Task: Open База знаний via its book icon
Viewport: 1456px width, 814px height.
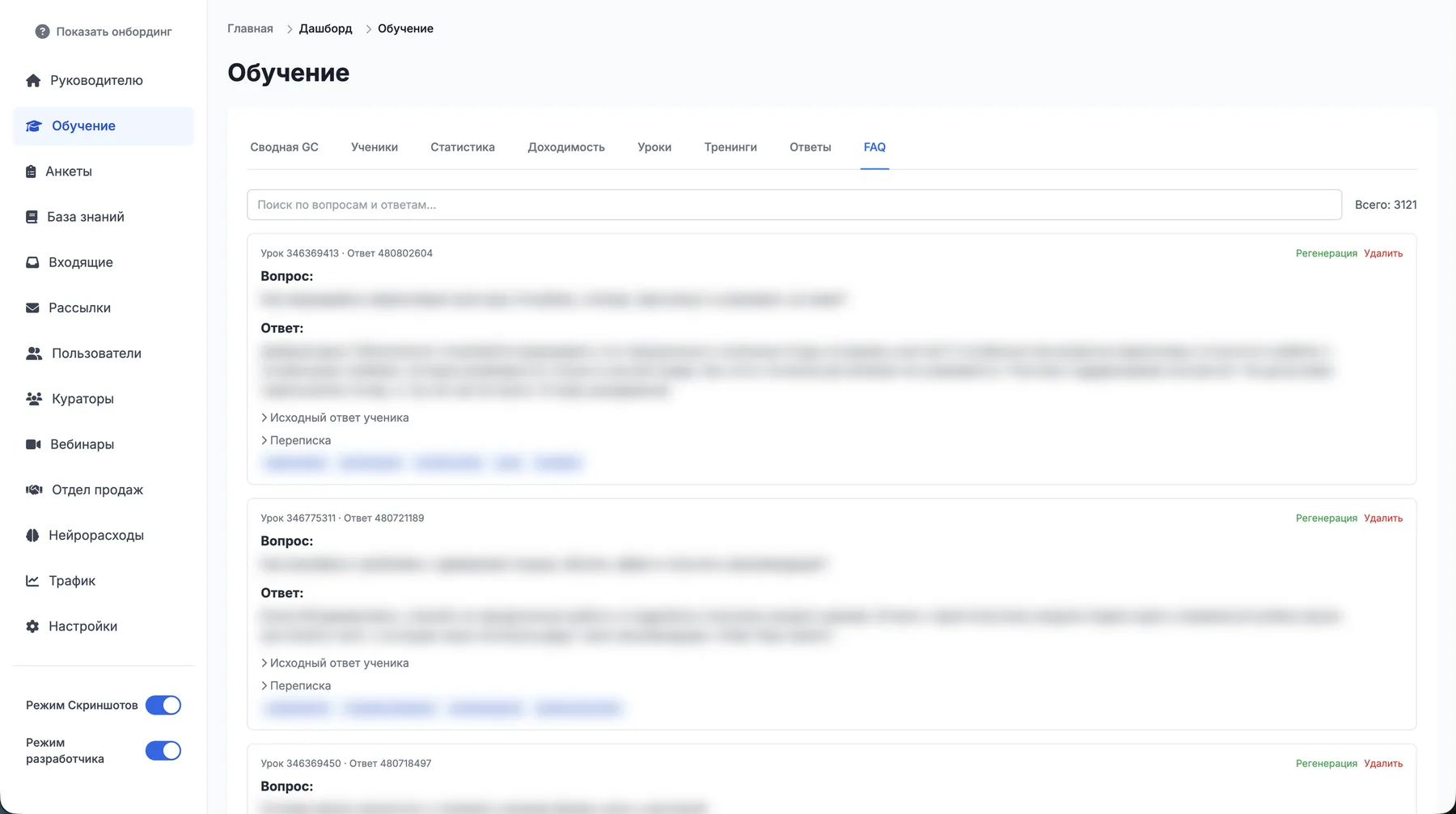Action: click(32, 217)
